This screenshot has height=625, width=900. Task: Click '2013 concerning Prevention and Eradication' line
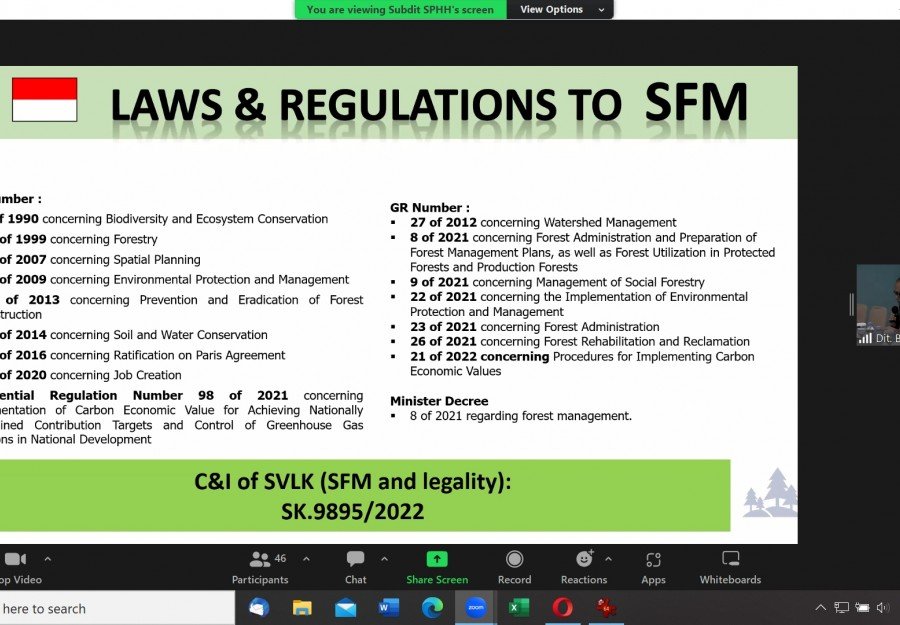(181, 307)
